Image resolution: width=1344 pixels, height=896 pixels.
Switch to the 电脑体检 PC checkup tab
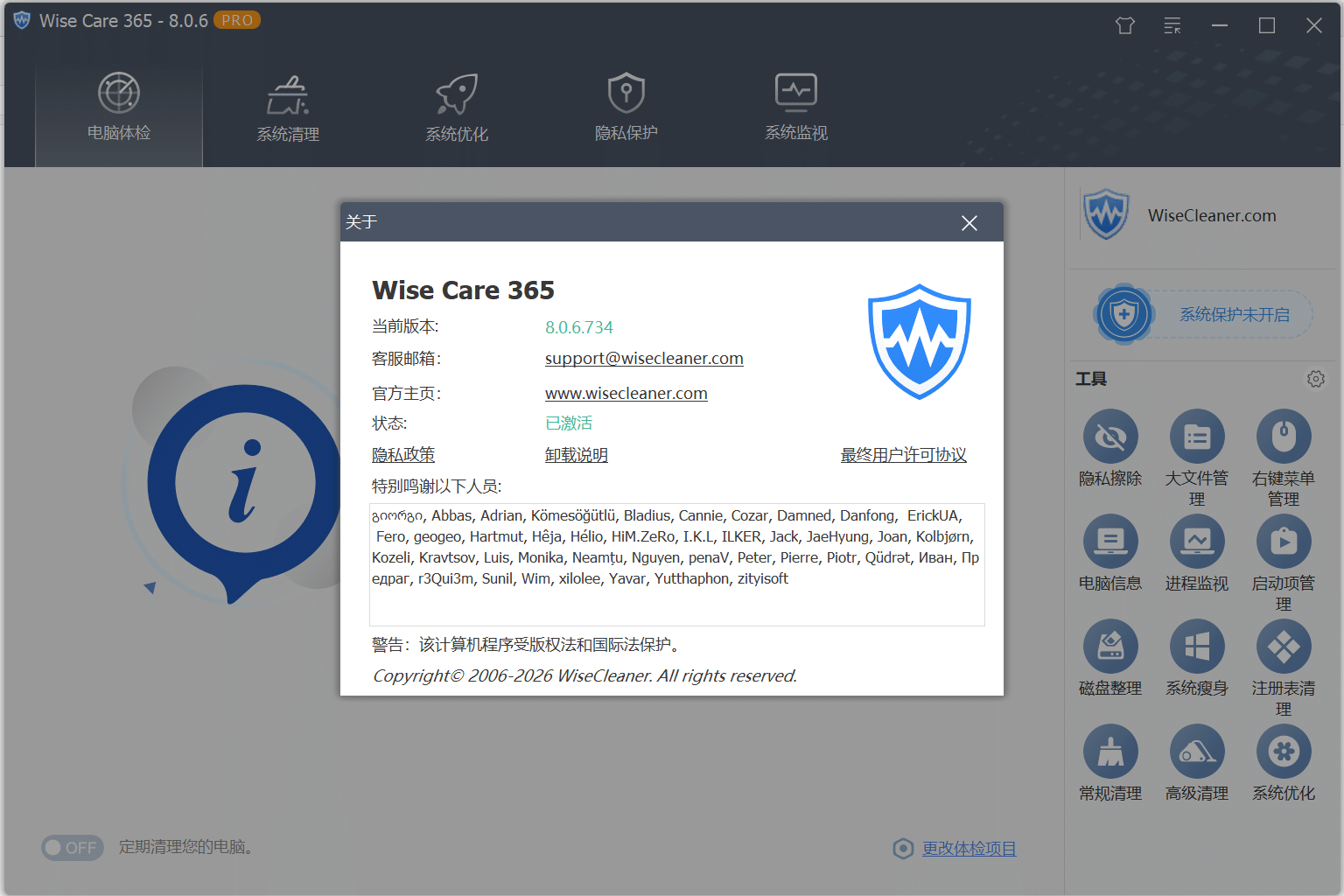point(119,108)
